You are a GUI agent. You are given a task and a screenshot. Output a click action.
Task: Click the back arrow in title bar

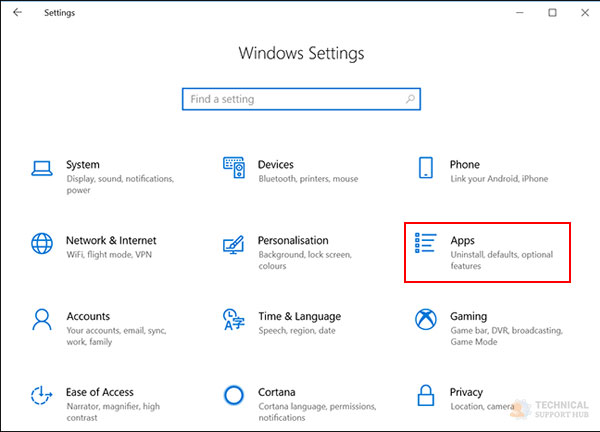pyautogui.click(x=17, y=13)
